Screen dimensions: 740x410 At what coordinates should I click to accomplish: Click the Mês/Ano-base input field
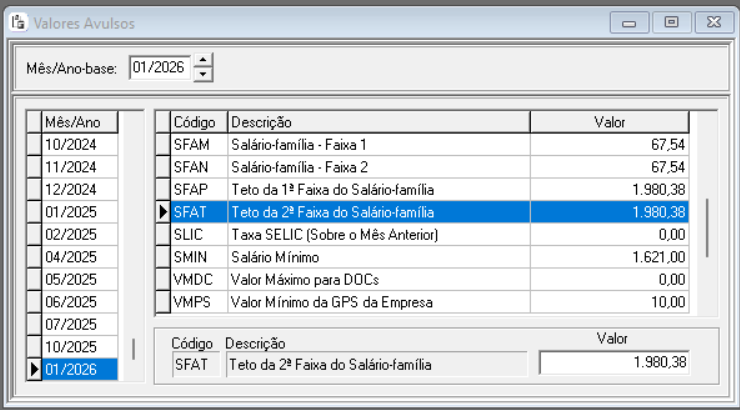[x=160, y=68]
